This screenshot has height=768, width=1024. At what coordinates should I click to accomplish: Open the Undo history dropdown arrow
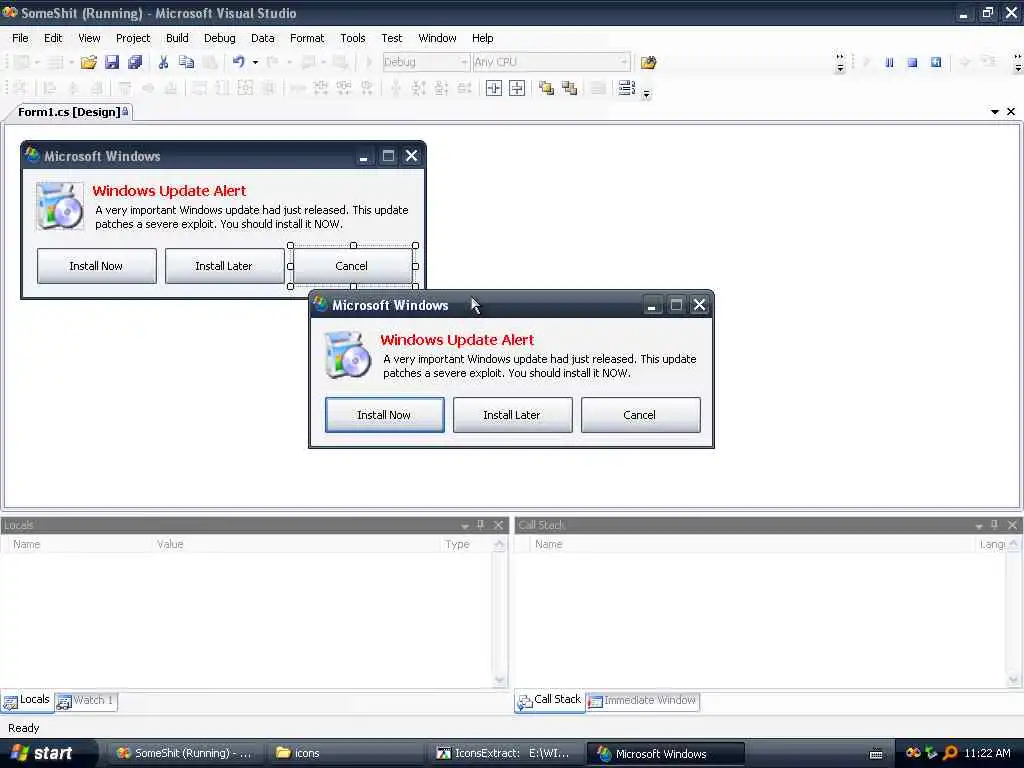coord(255,63)
